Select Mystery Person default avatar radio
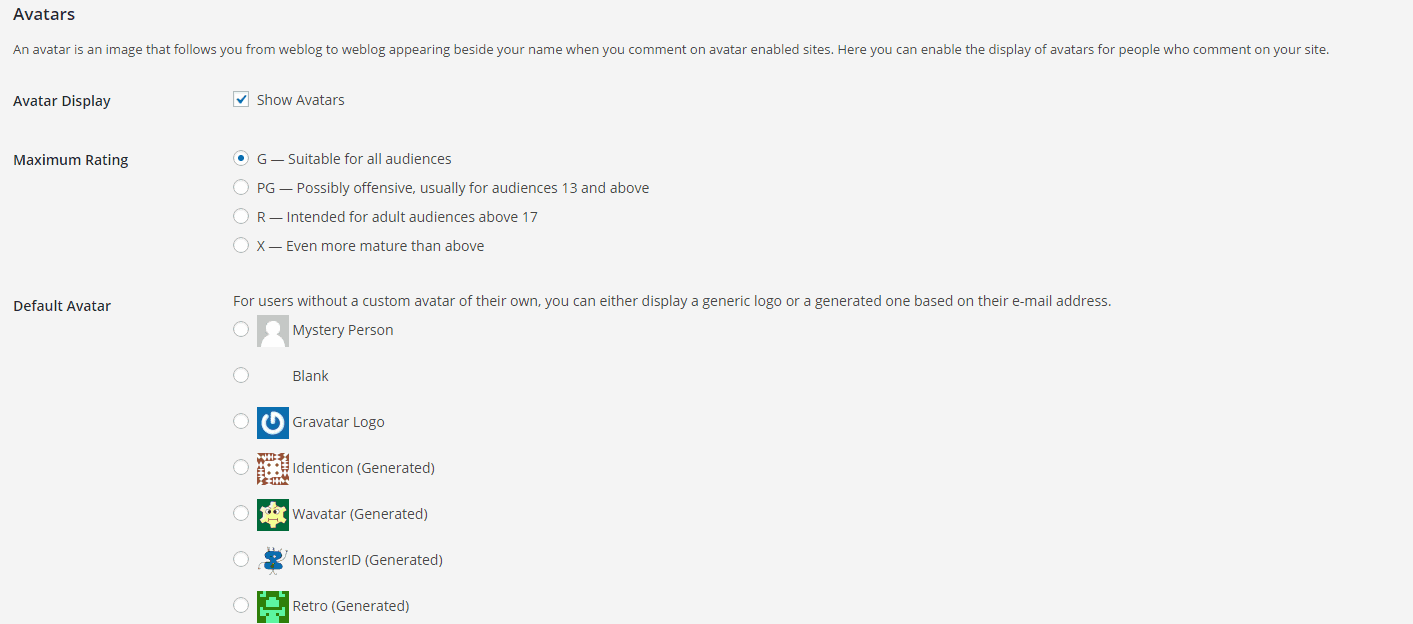Viewport: 1413px width, 624px height. click(x=241, y=329)
